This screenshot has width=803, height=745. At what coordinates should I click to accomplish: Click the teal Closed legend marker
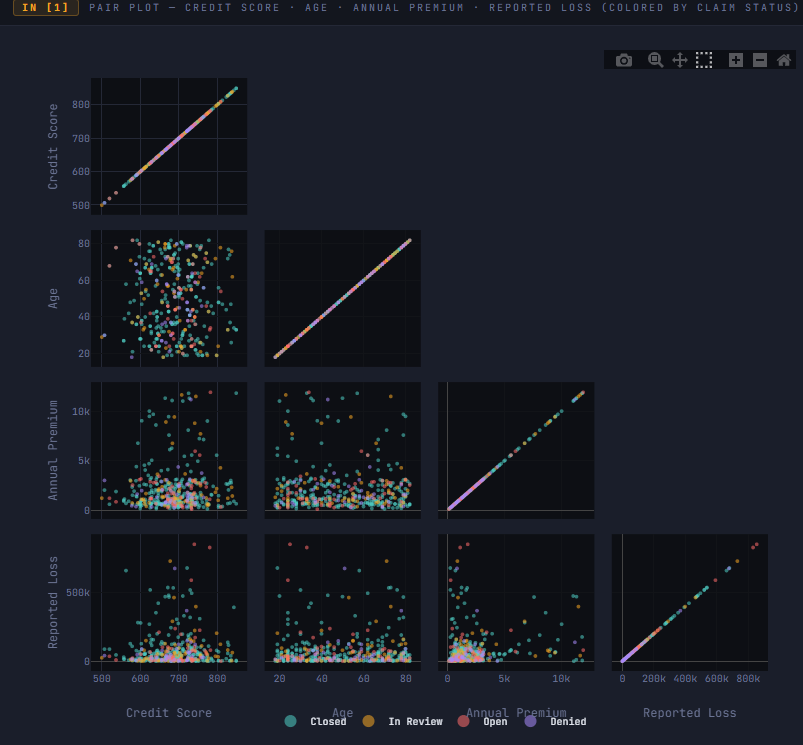[x=290, y=721]
